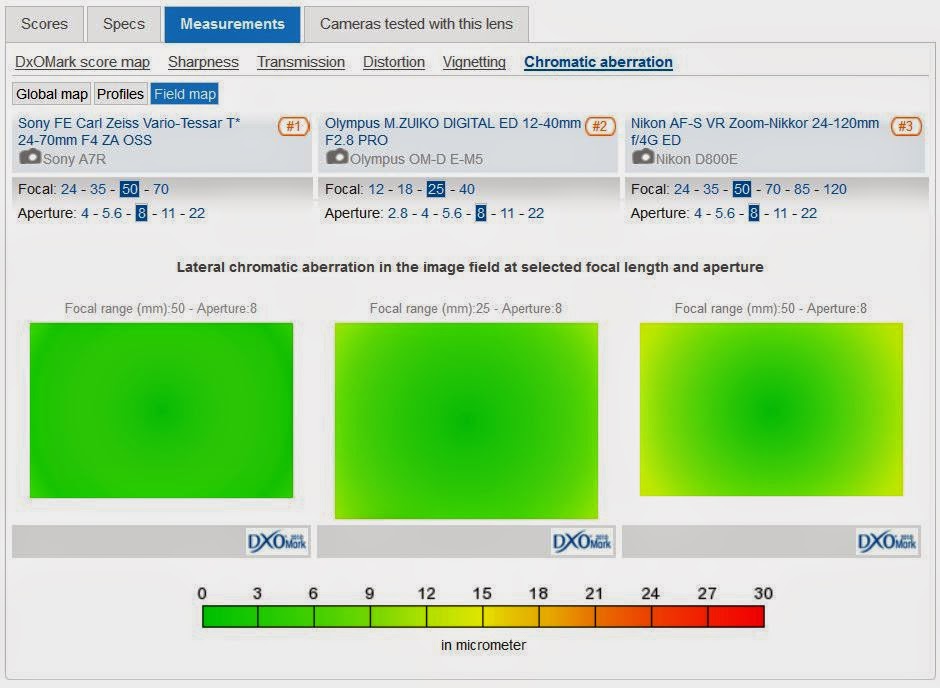Open Cameras tested with this lens tab
Viewport: 940px width, 688px height.
coord(416,25)
